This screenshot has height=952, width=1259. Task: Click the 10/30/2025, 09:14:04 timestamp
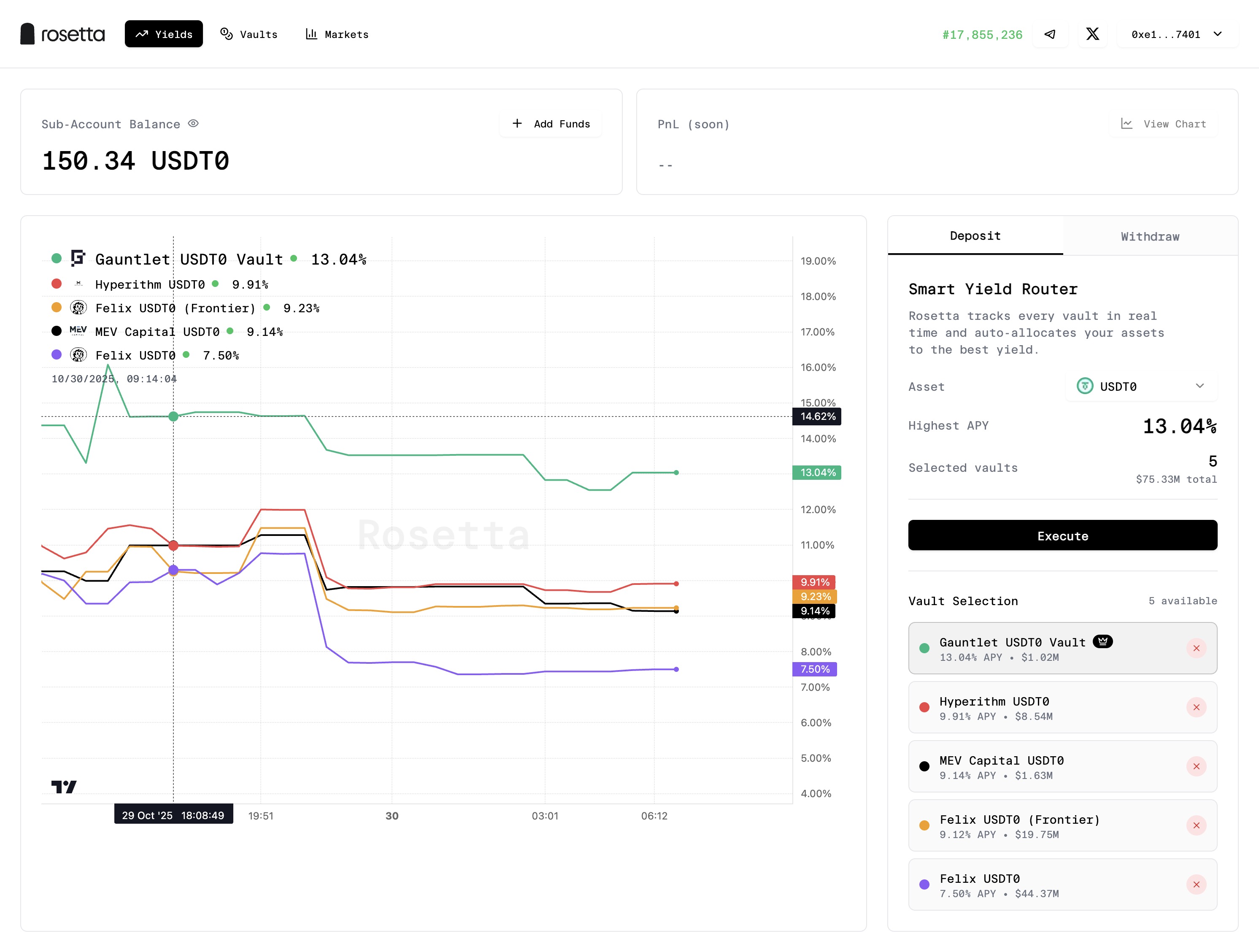pyautogui.click(x=114, y=379)
